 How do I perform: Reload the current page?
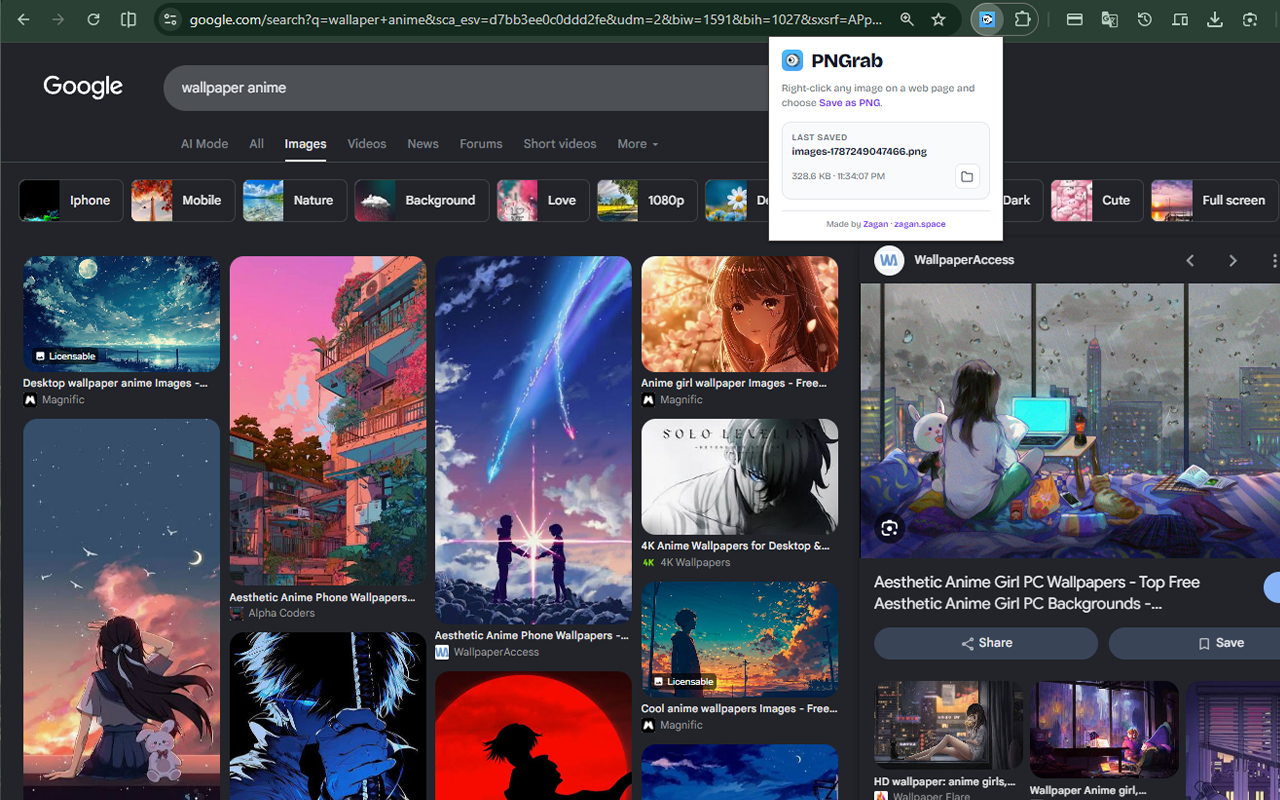(x=93, y=19)
